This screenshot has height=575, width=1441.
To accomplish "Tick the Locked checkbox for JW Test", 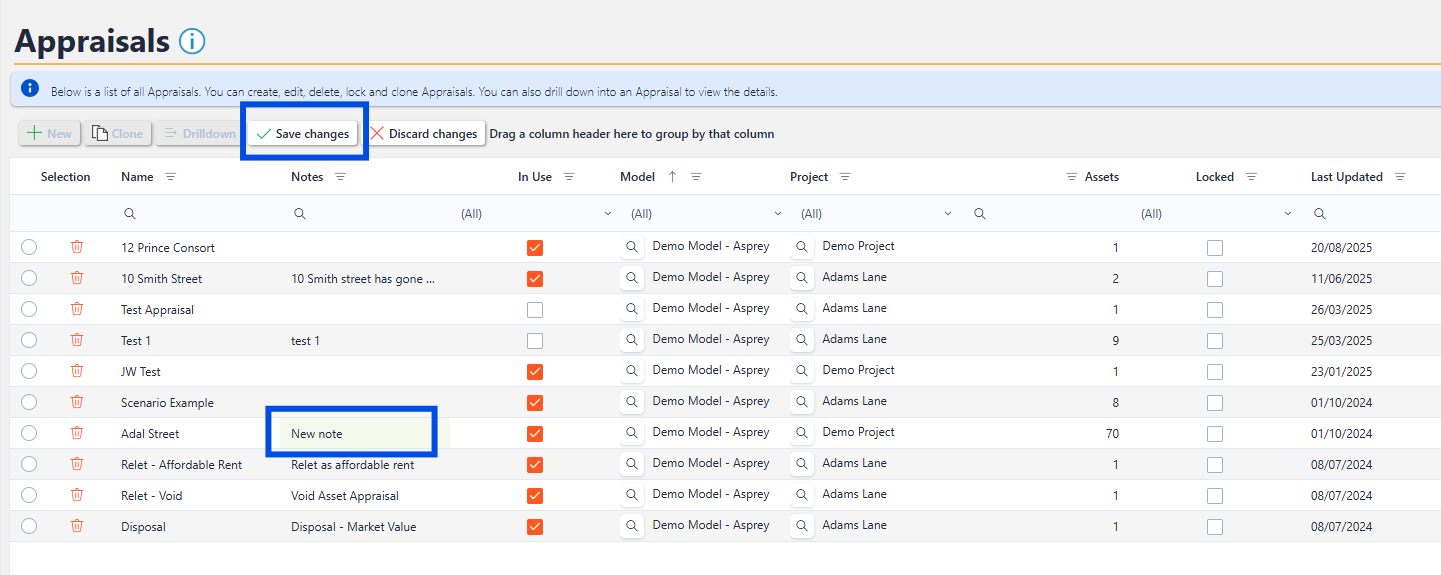I will coord(1214,372).
